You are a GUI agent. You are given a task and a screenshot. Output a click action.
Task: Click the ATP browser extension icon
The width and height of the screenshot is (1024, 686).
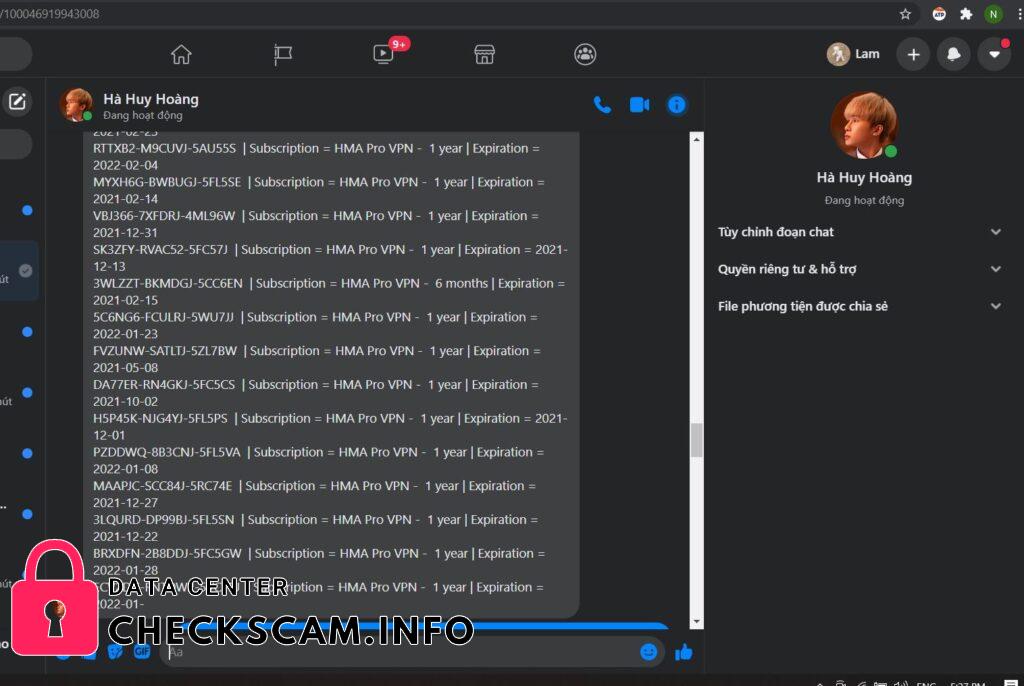939,14
